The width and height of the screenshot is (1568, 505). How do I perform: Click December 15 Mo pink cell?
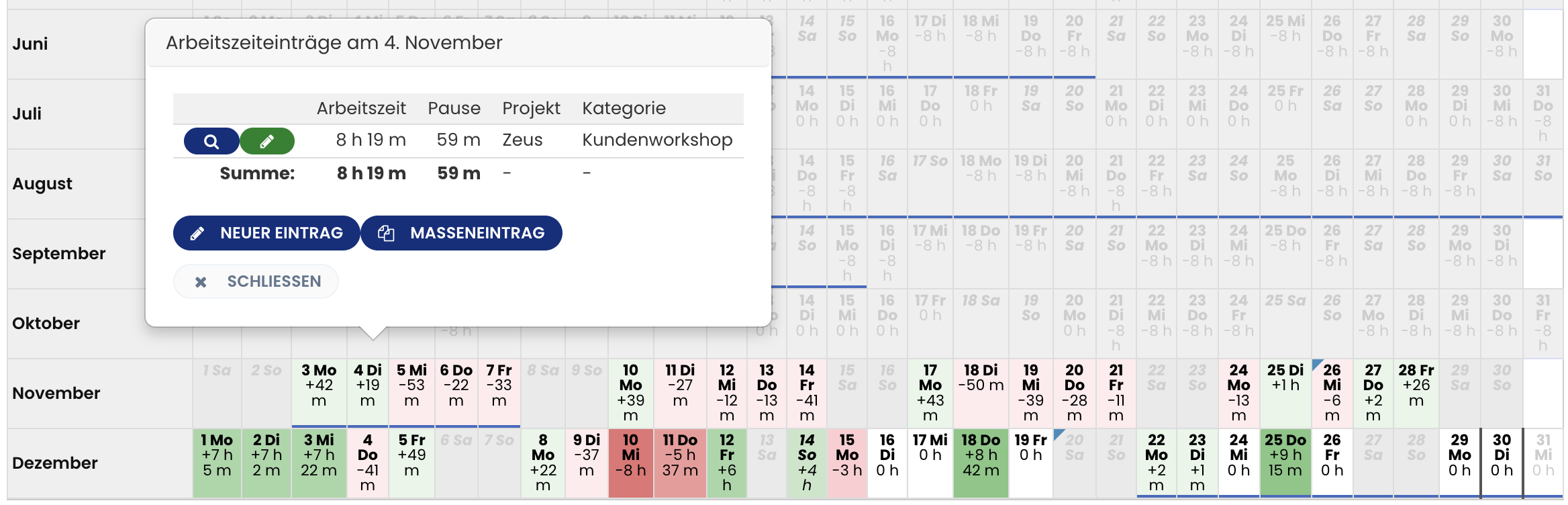pos(847,463)
